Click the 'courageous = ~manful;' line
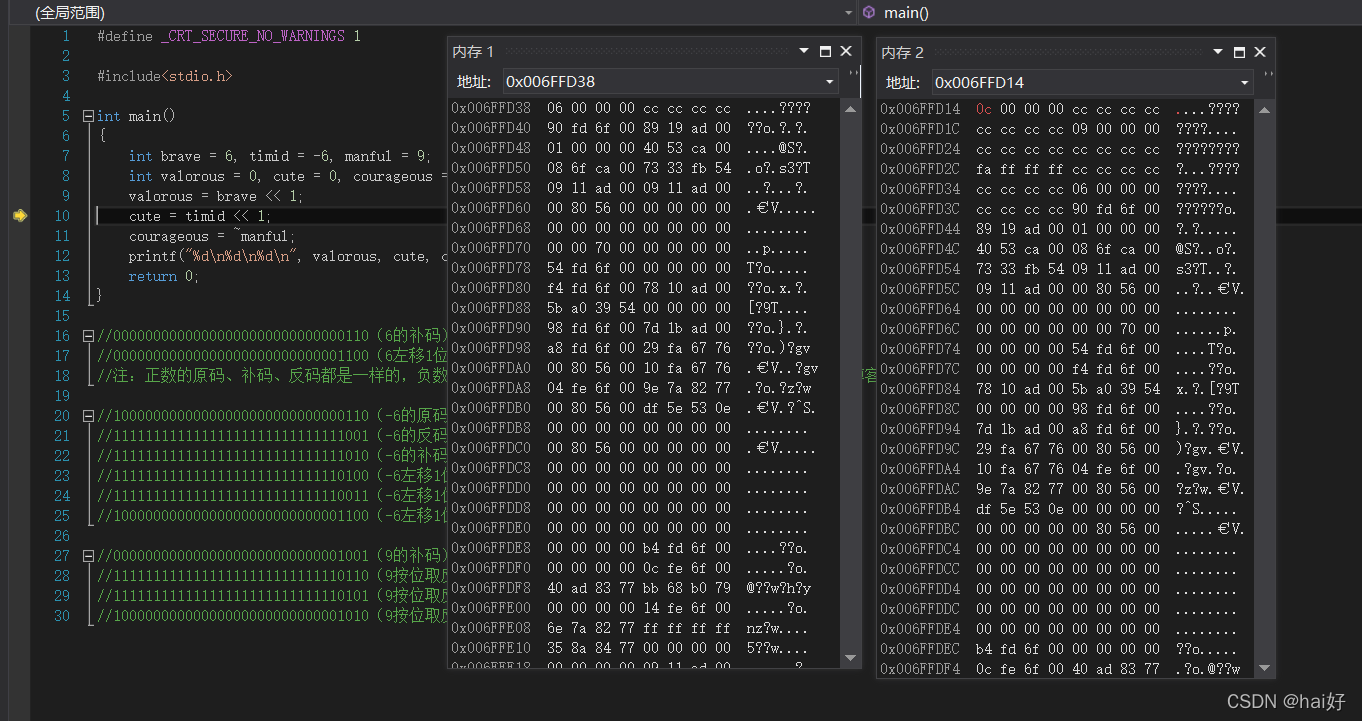Image resolution: width=1362 pixels, height=721 pixels. [x=212, y=236]
